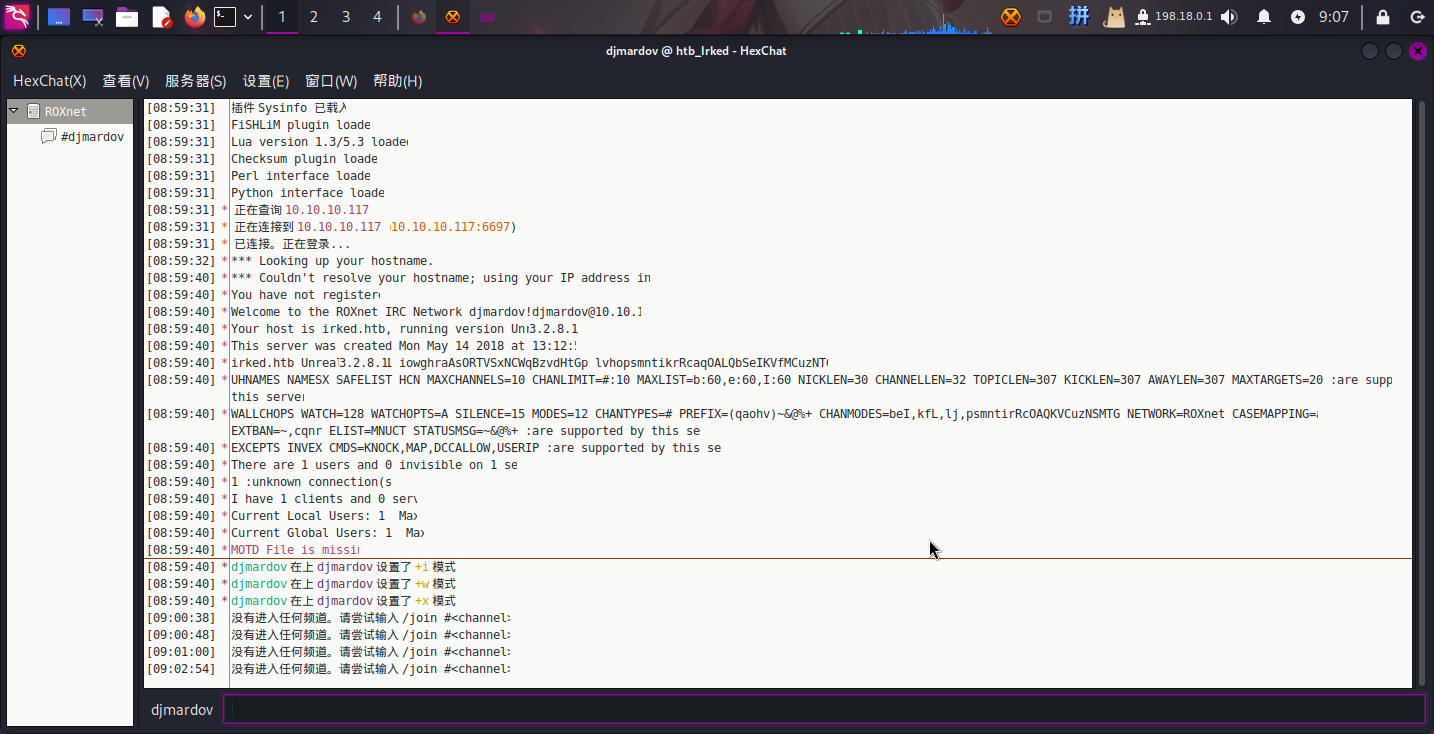Open the notifications bell icon
Image resolution: width=1434 pixels, height=734 pixels.
point(1264,17)
